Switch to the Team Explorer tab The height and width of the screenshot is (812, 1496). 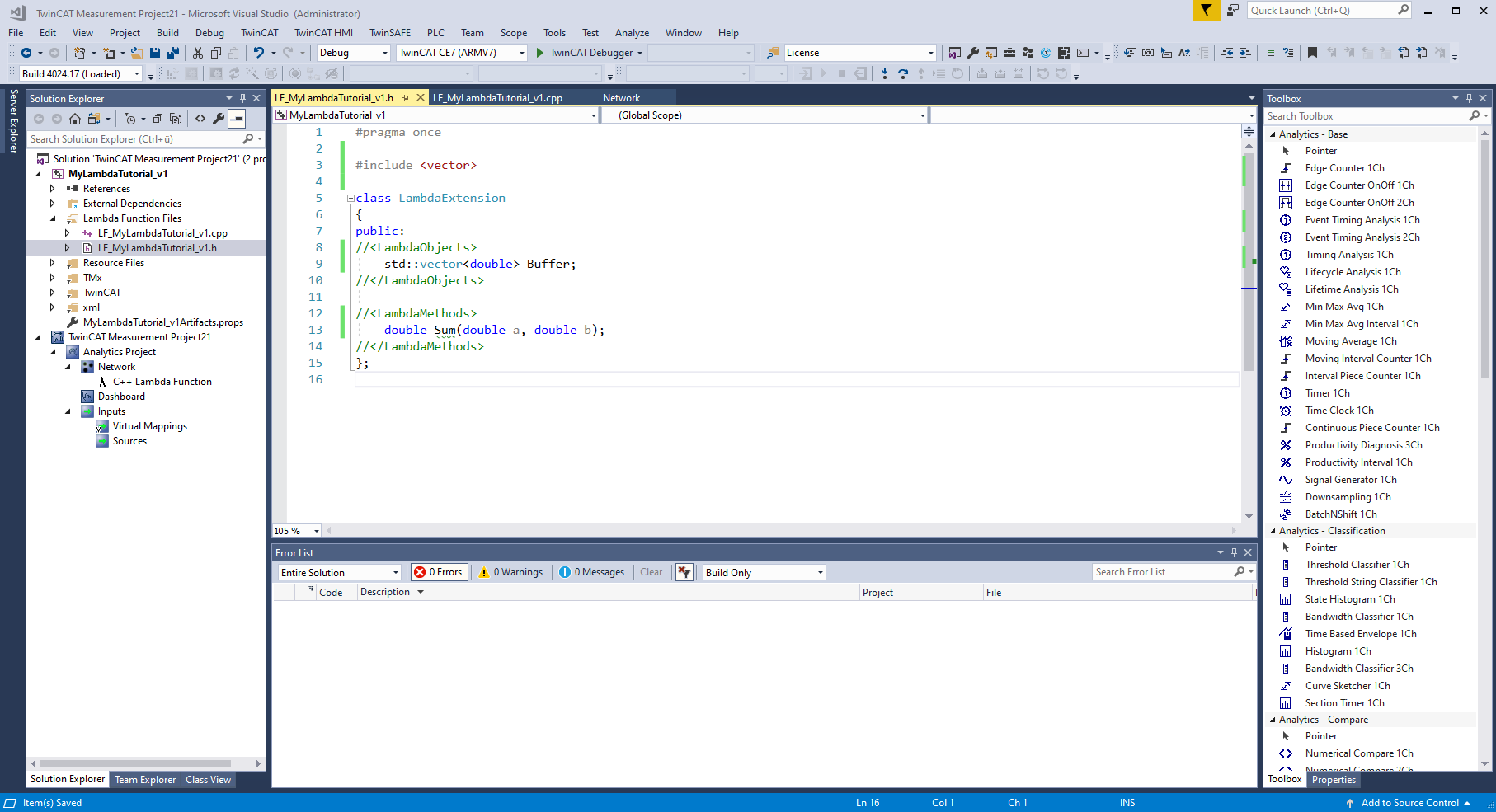[145, 780]
